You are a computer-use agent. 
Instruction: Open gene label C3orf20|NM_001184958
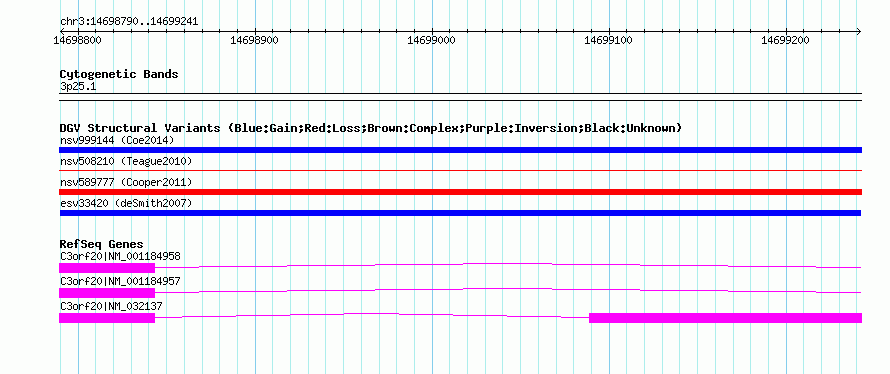click(120, 257)
